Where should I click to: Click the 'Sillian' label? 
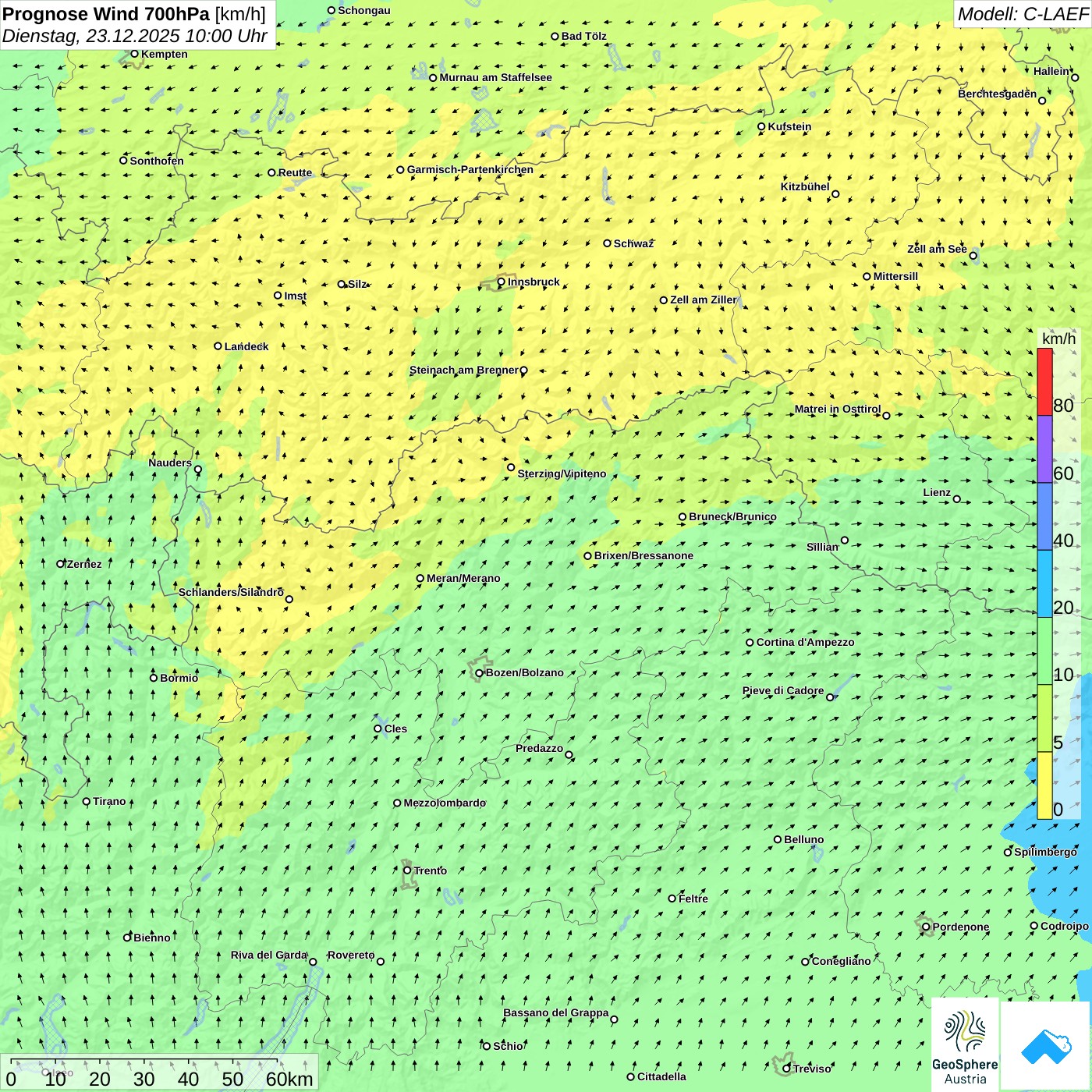(x=822, y=547)
